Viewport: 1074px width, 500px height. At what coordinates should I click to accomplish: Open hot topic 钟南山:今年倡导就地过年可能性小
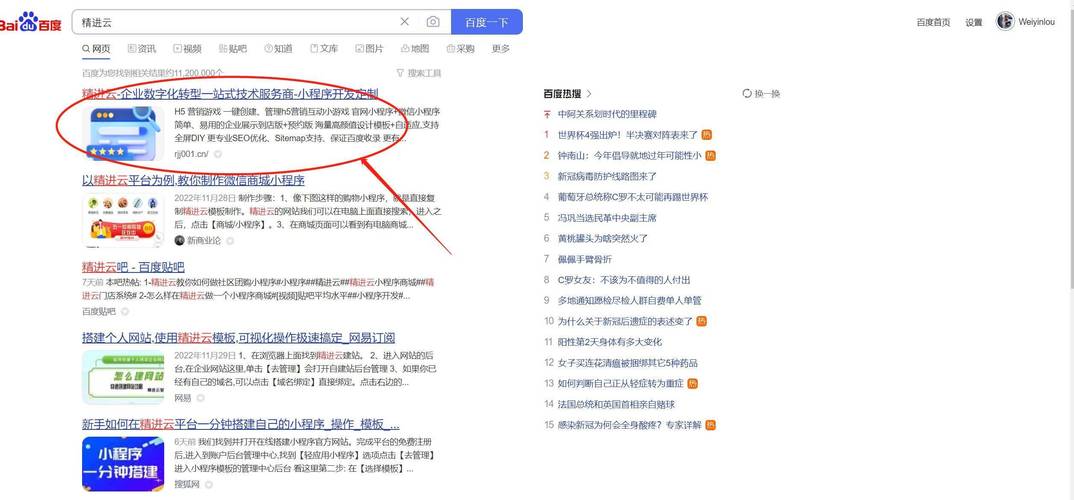pos(629,155)
